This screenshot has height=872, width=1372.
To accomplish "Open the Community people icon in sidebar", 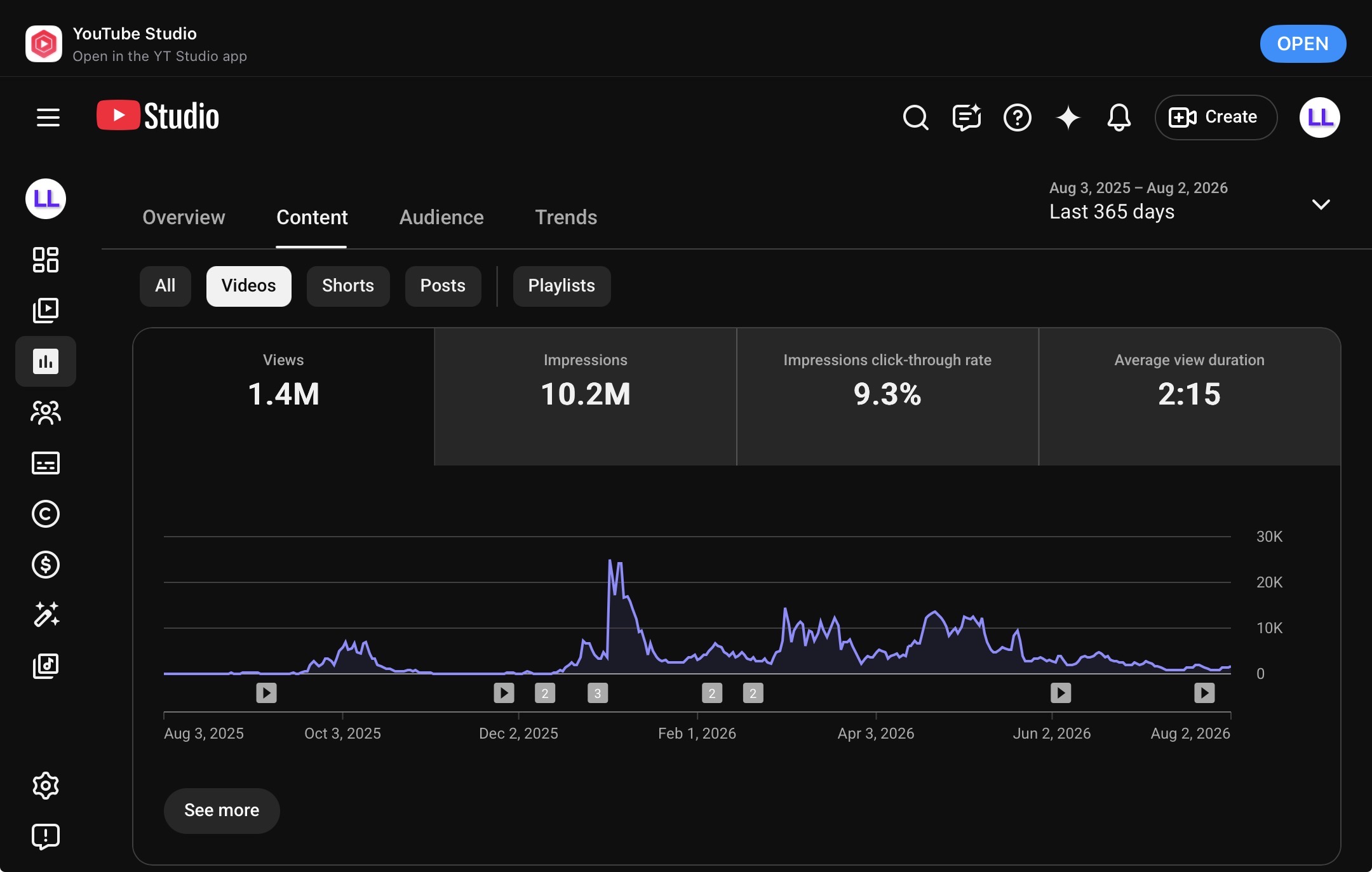I will coord(46,412).
